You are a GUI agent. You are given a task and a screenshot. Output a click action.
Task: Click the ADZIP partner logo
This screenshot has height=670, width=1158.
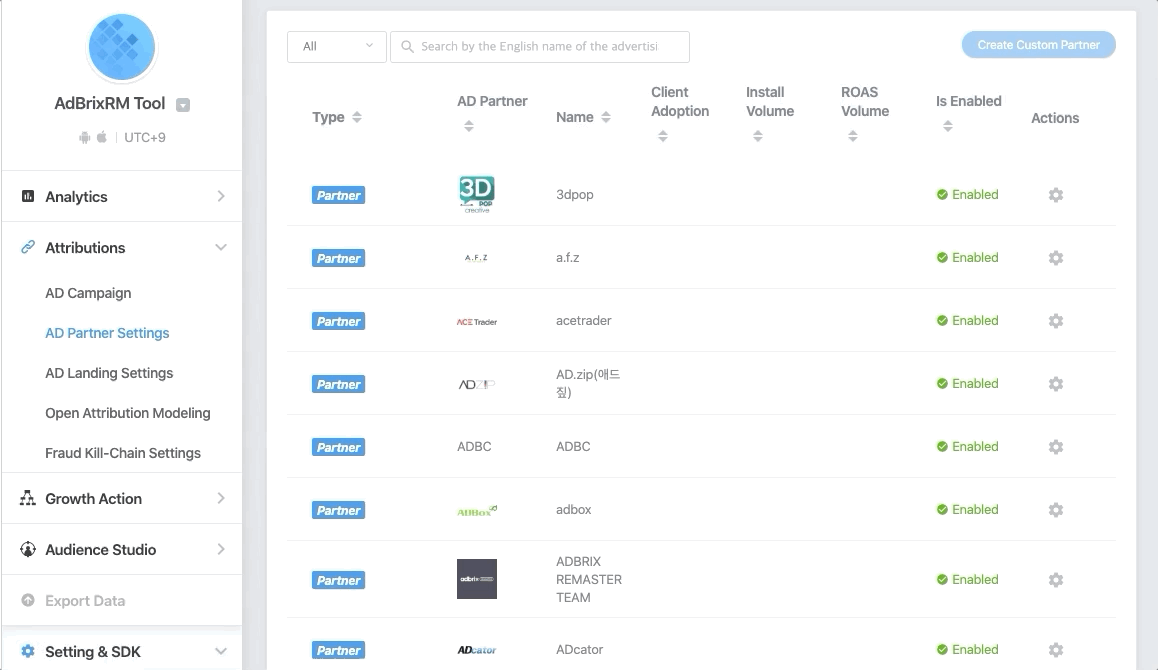tap(476, 384)
